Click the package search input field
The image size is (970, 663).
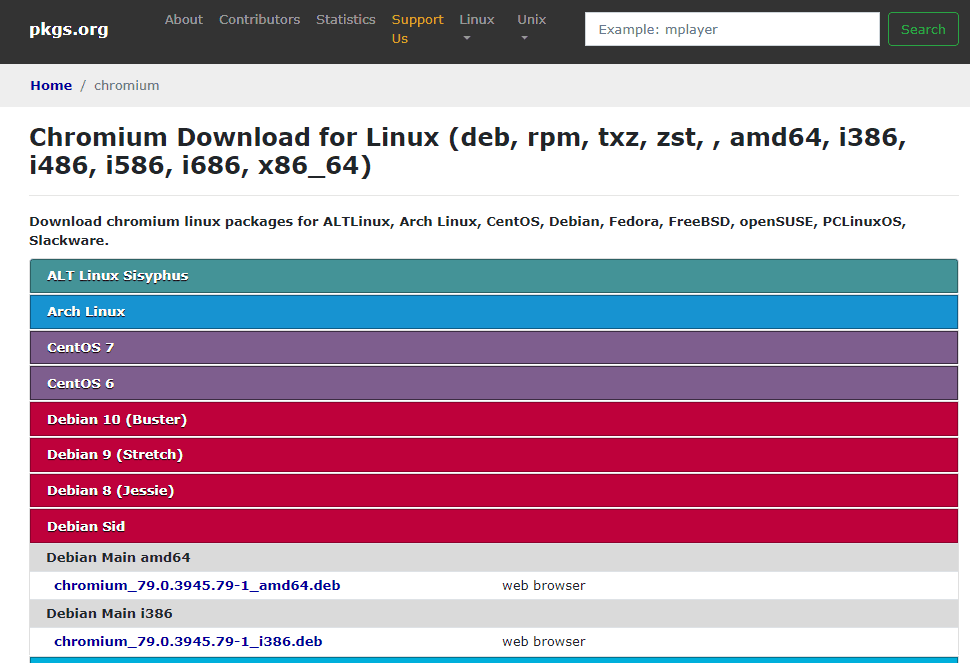(731, 29)
